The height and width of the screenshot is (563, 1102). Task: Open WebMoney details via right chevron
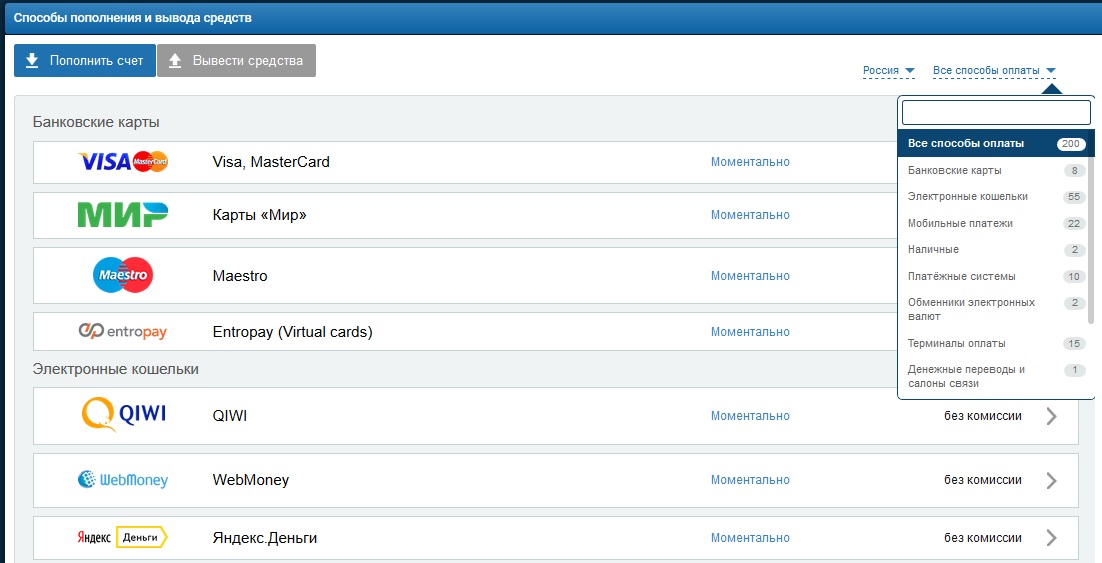pyautogui.click(x=1051, y=480)
